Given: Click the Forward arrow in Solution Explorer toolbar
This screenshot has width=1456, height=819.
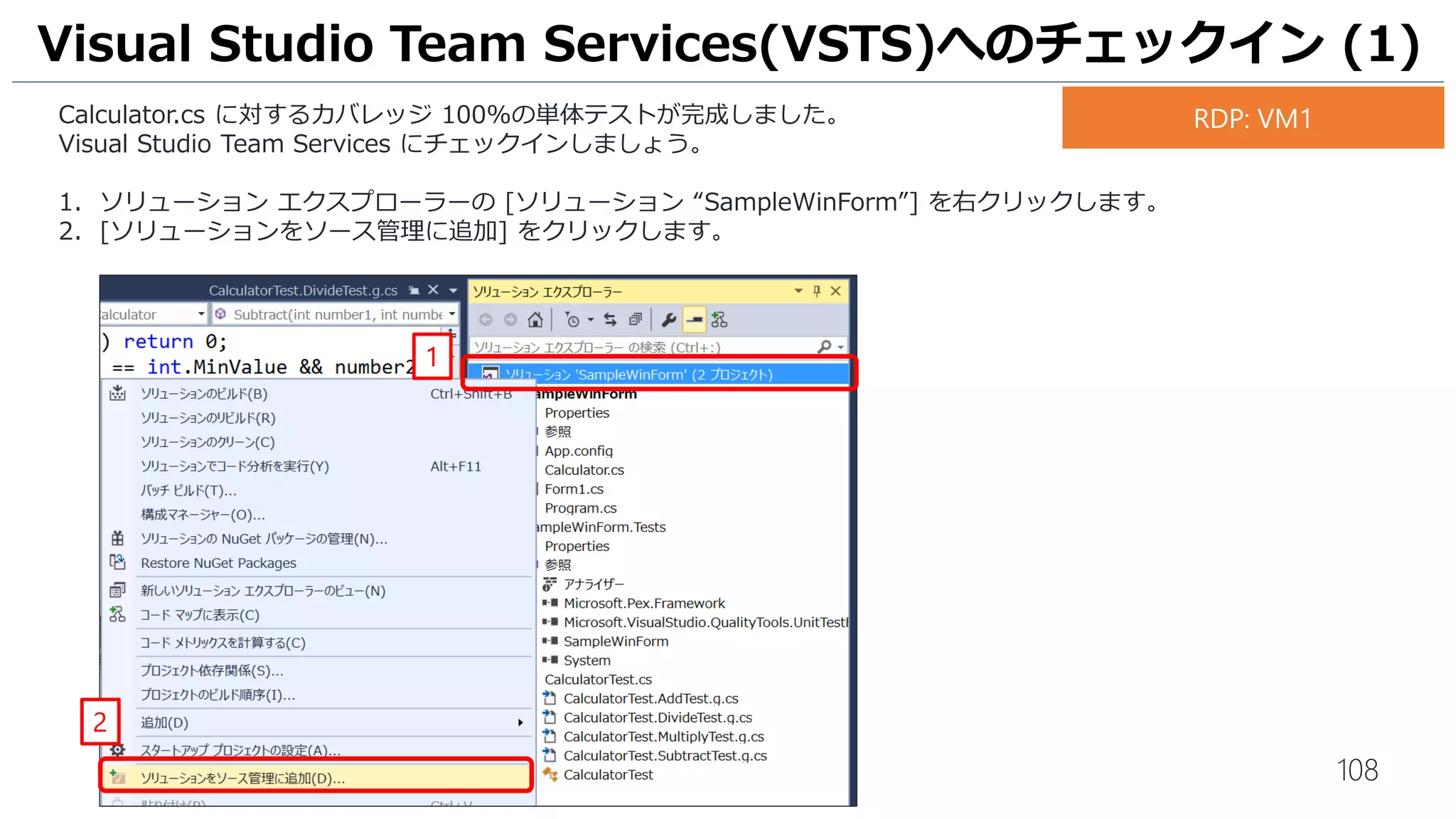Looking at the screenshot, I should (x=510, y=320).
